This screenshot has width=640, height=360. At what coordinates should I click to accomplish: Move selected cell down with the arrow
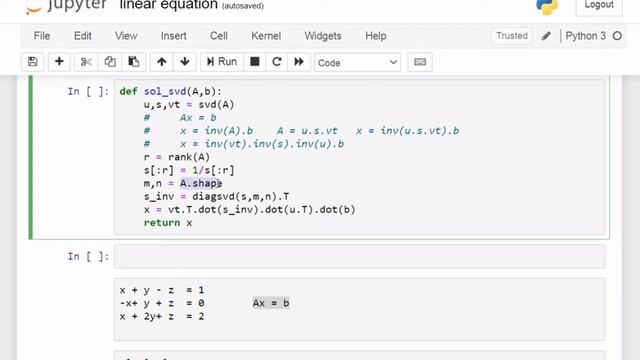click(184, 62)
